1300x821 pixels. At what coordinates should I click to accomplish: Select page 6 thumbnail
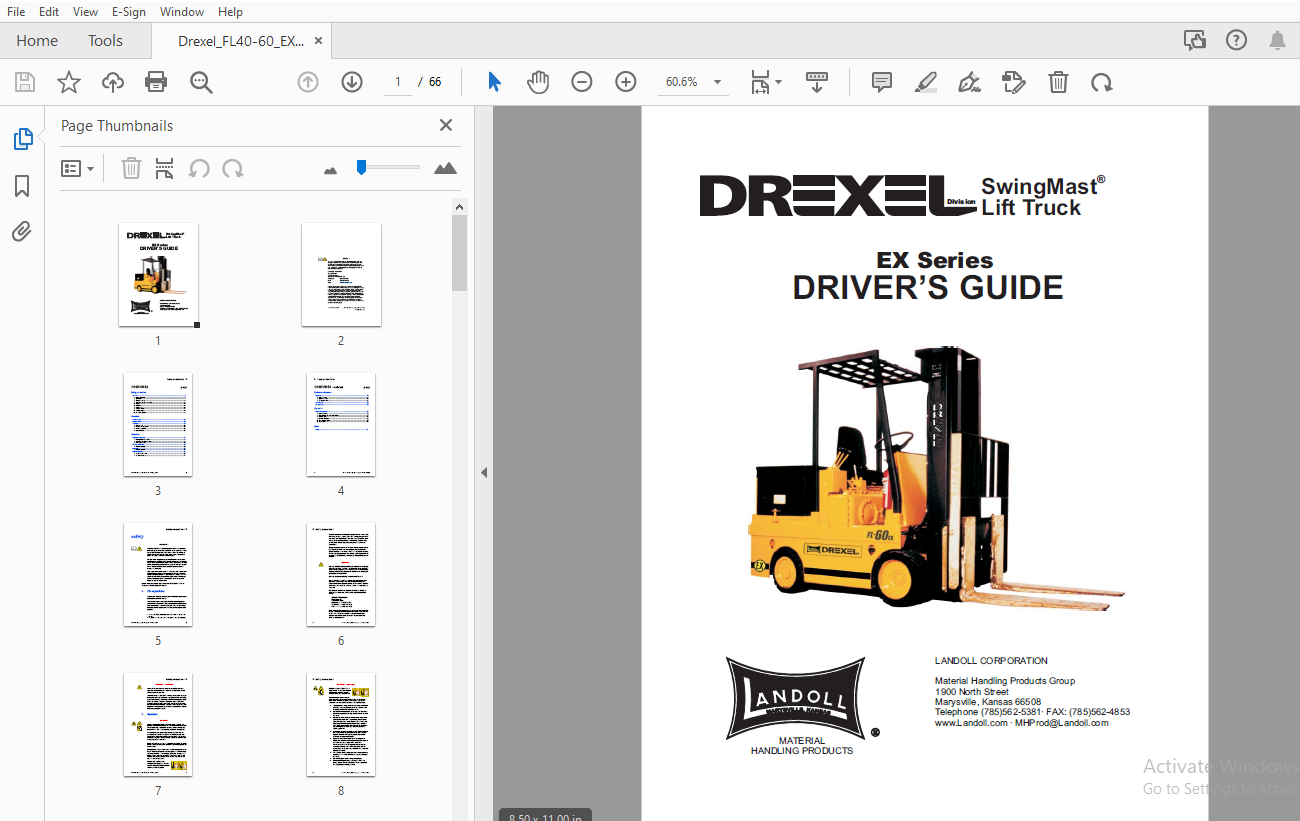341,575
